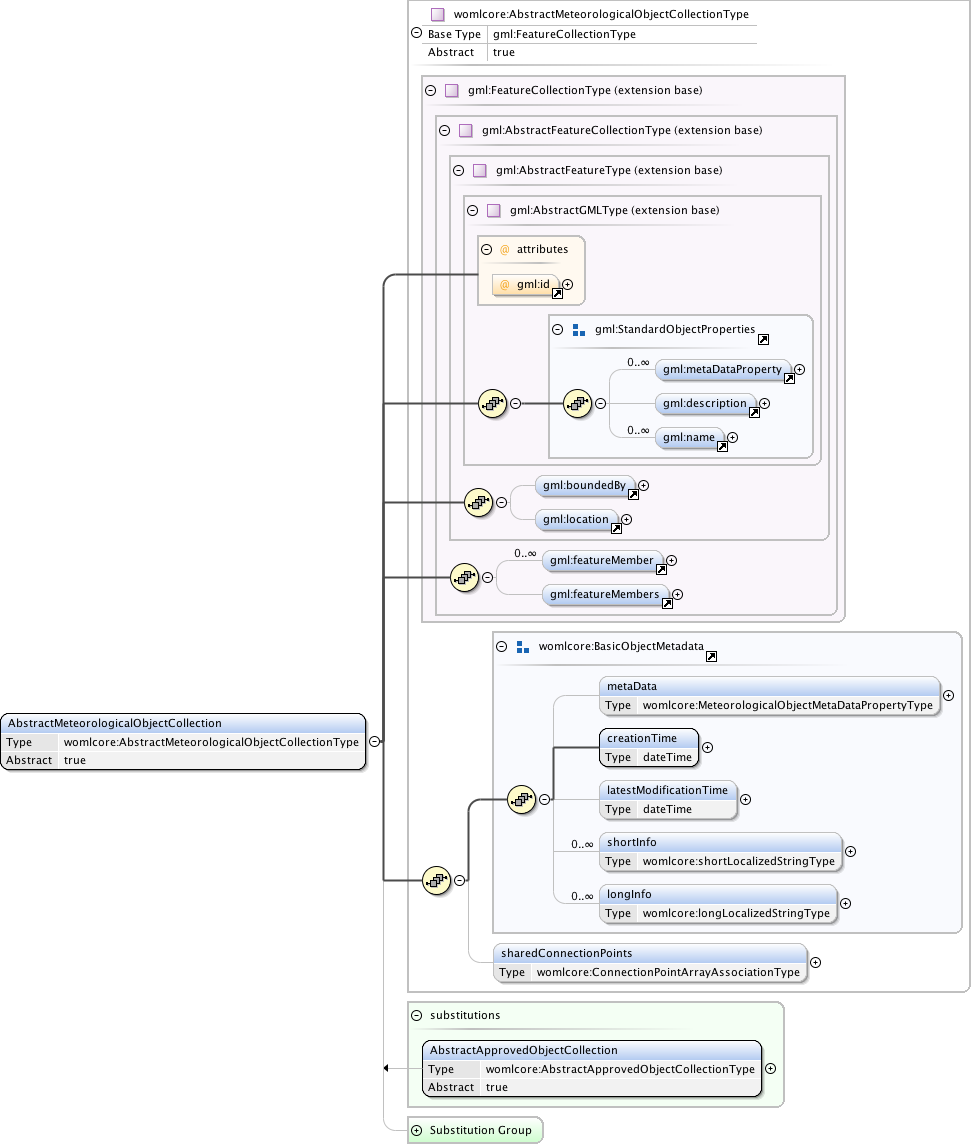The height and width of the screenshot is (1147, 972).
Task: Collapse the substitutions panel
Action: (417, 1015)
